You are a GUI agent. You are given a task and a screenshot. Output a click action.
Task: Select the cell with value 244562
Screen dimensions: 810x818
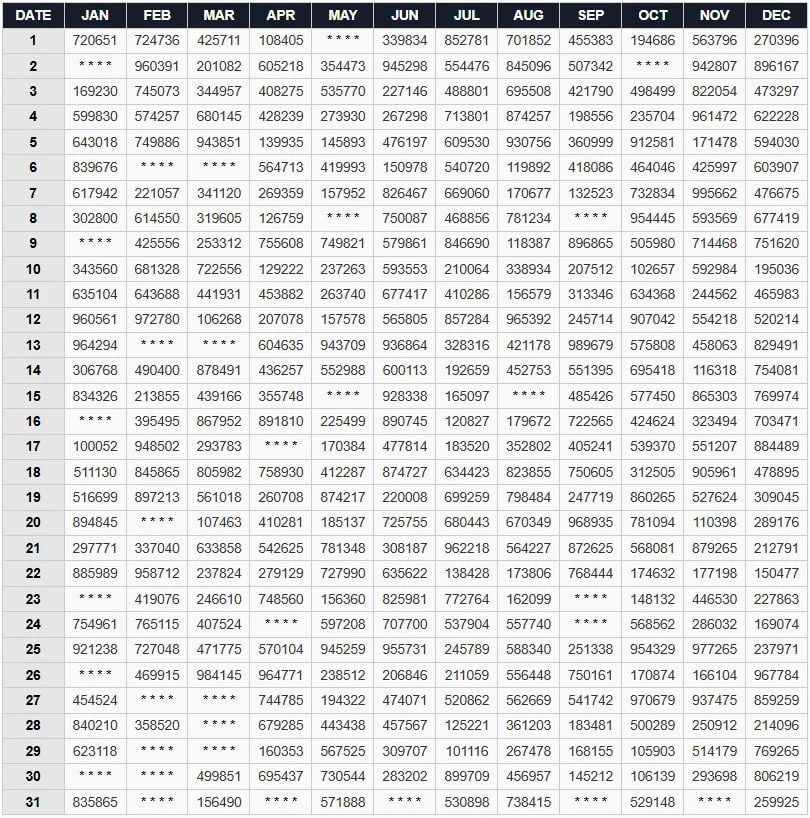click(715, 295)
